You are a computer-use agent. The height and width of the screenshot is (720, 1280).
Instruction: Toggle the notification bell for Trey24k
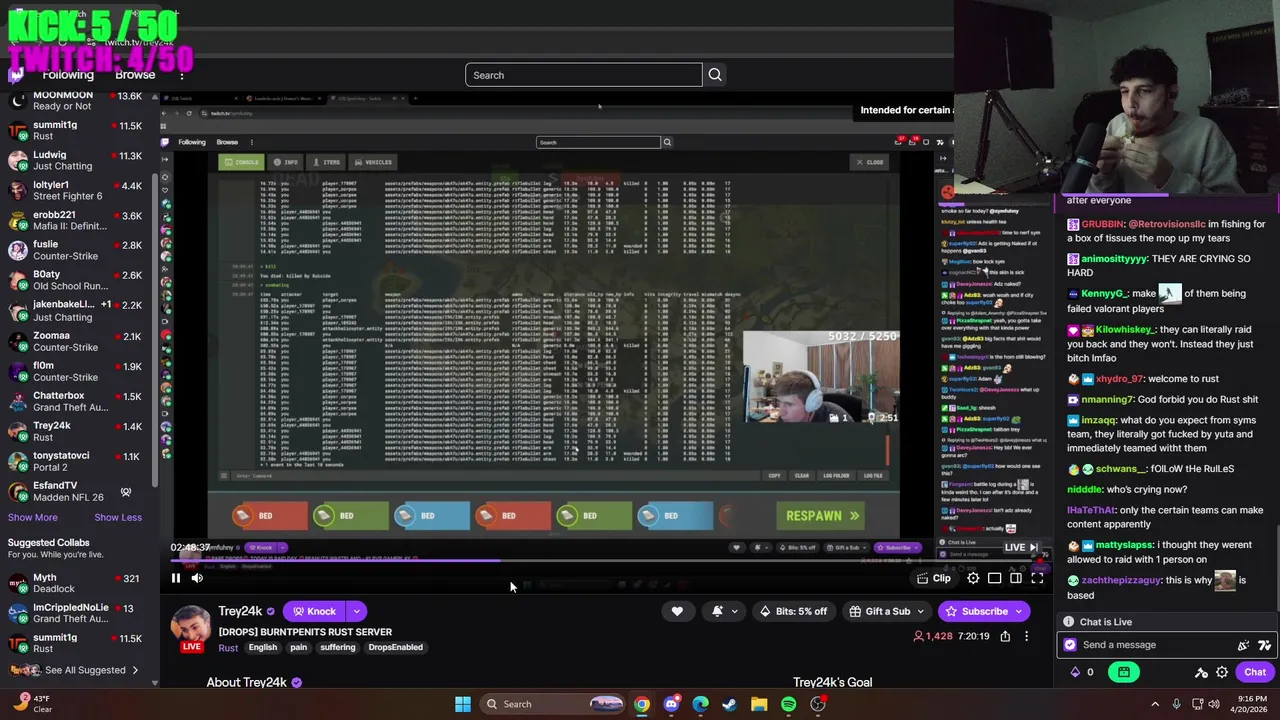[x=717, y=611]
